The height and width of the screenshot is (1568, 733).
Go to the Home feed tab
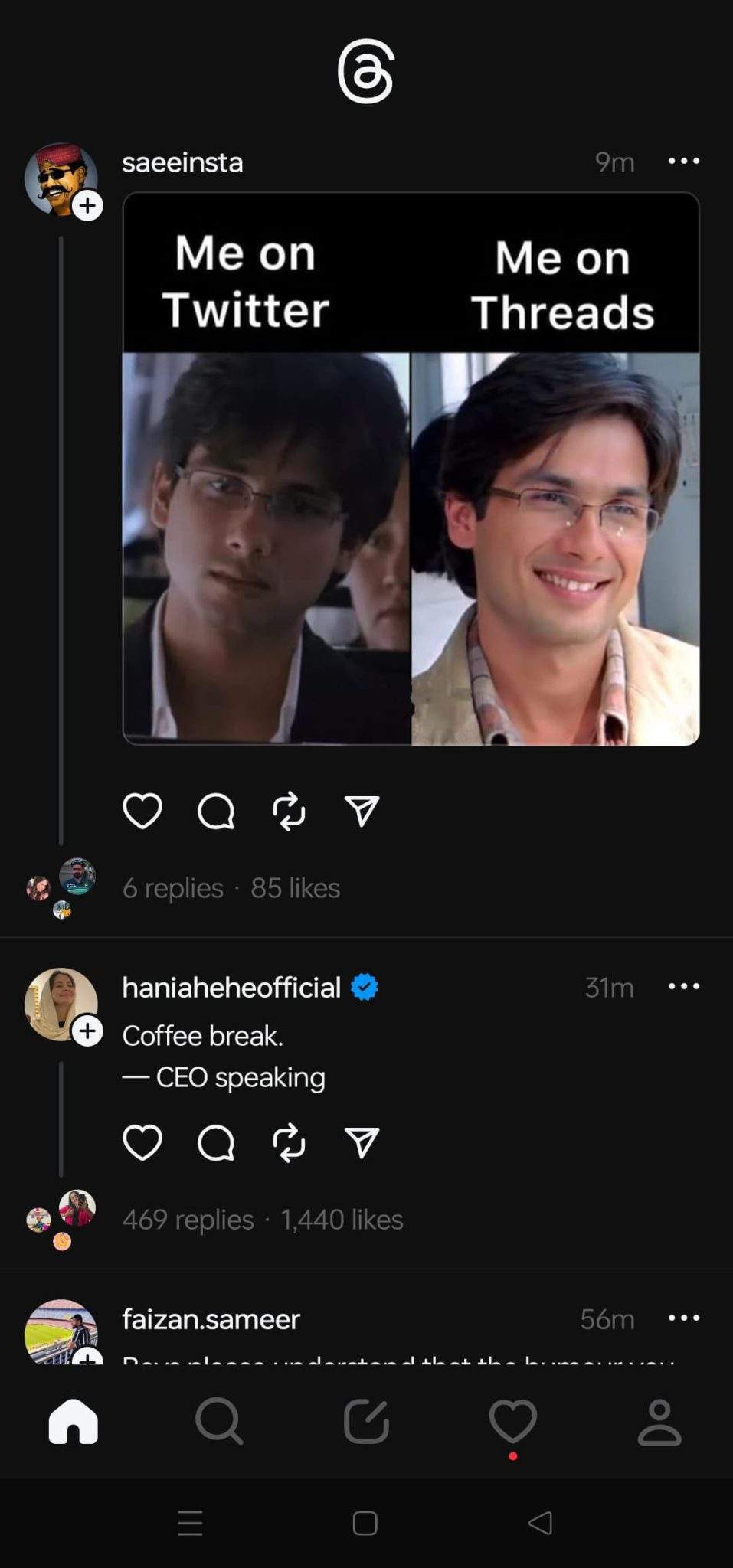click(74, 1422)
